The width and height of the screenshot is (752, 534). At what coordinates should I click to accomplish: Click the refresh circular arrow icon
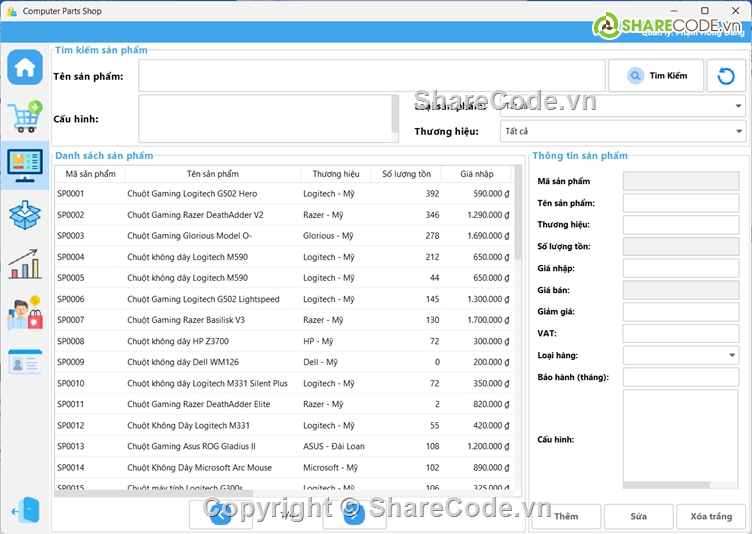pyautogui.click(x=726, y=76)
